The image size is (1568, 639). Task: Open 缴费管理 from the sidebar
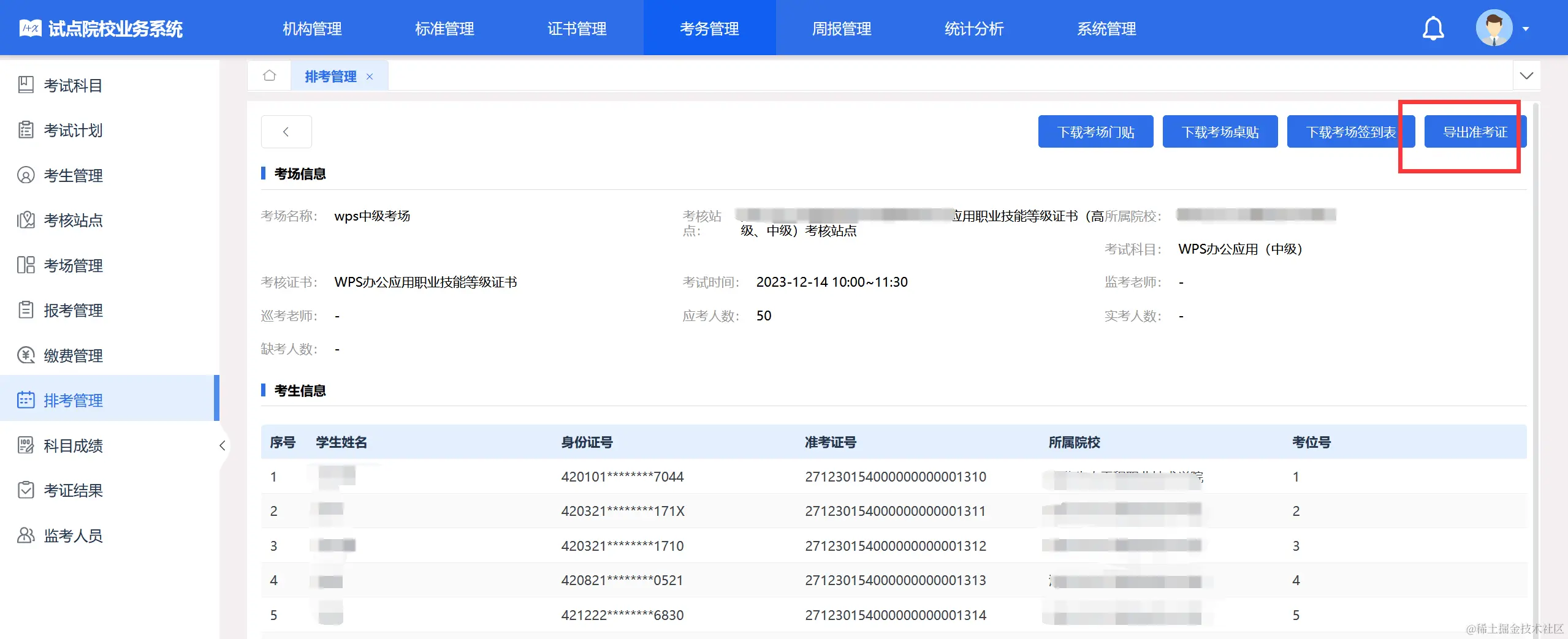tap(73, 355)
